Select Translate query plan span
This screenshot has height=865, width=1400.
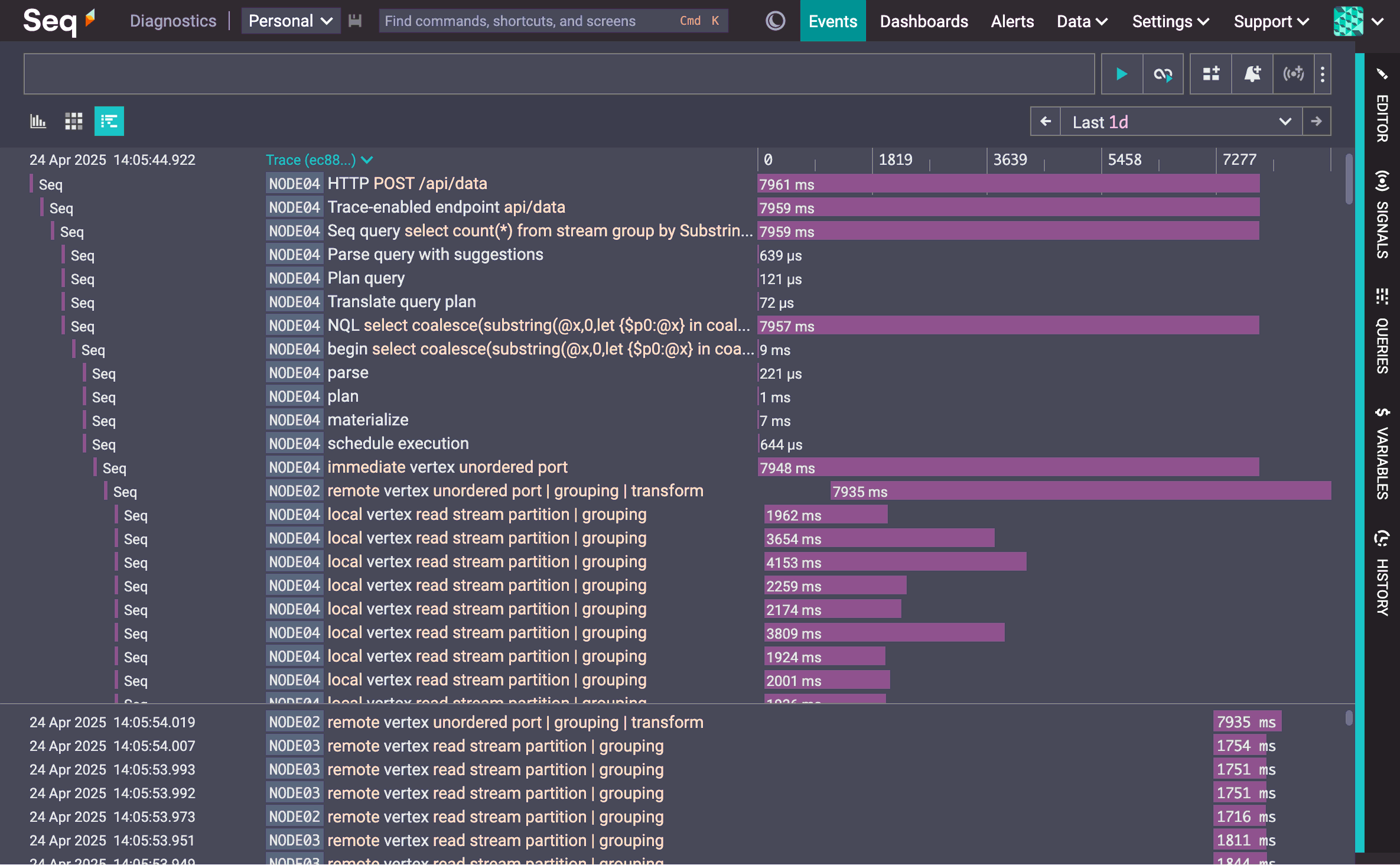(x=401, y=302)
